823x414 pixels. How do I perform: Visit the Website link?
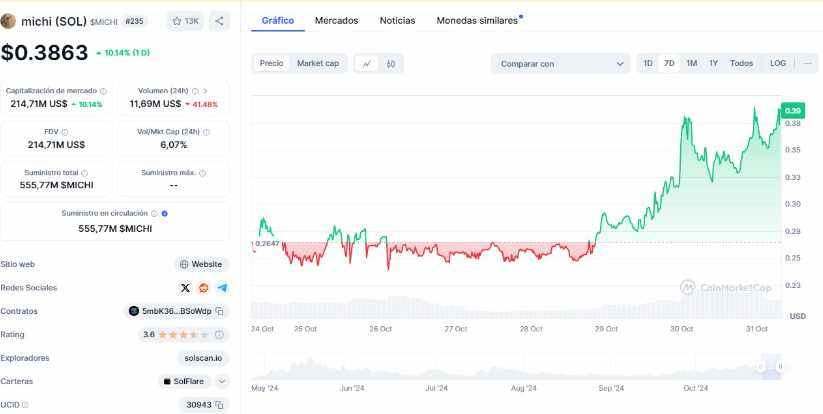tap(201, 264)
